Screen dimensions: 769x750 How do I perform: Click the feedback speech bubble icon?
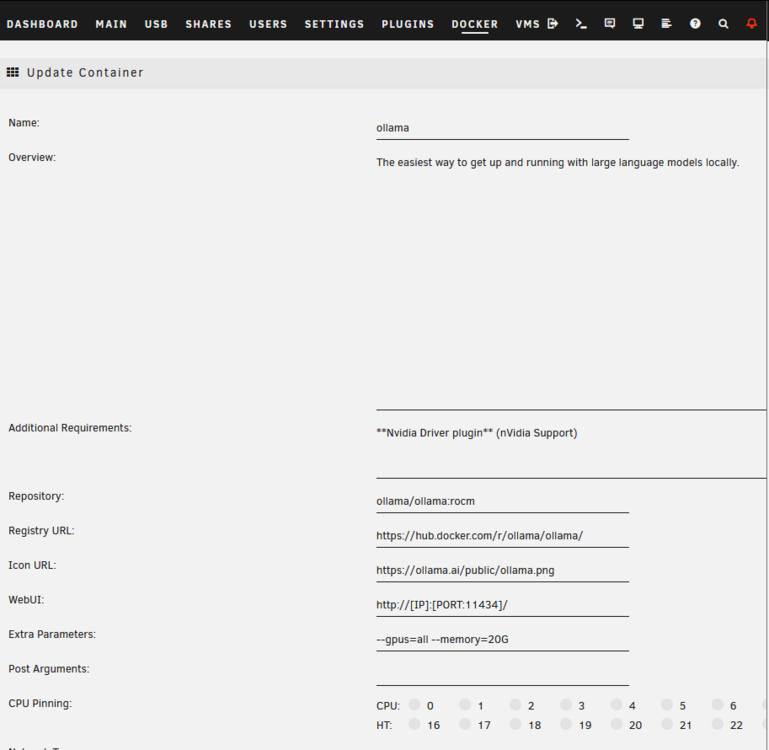[x=610, y=24]
